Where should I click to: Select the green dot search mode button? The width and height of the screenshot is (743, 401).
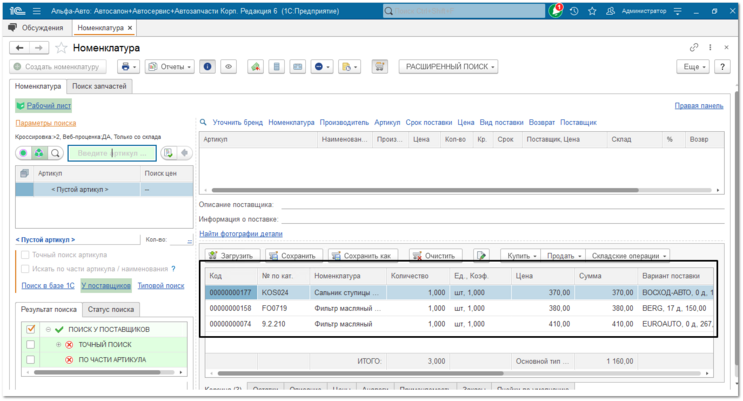coord(23,153)
